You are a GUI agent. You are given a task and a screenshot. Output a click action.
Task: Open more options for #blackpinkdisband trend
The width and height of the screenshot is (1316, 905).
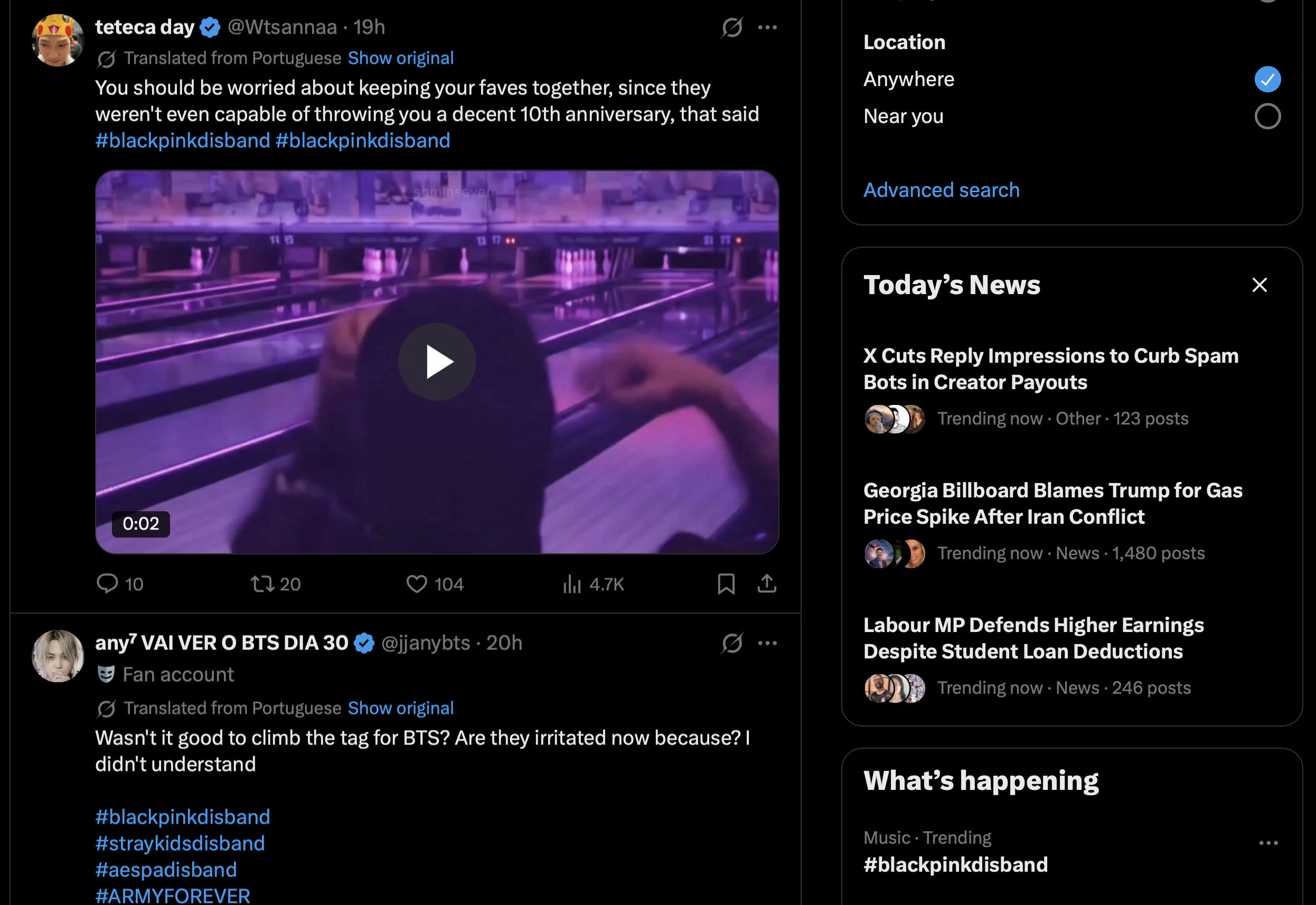point(1268,843)
